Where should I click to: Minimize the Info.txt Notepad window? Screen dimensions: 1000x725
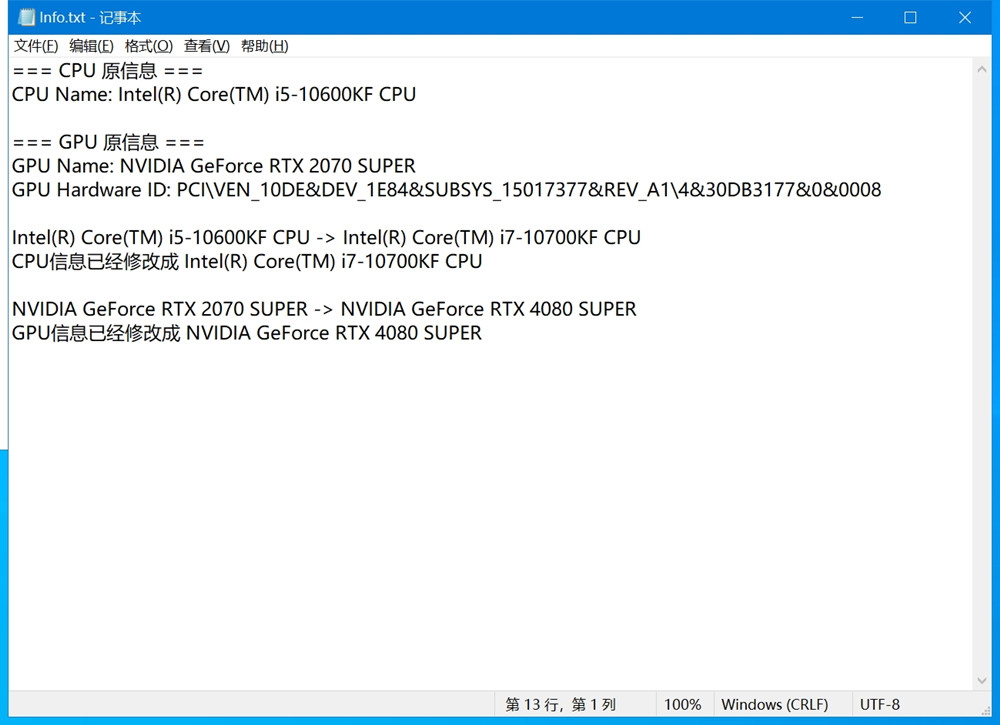857,17
